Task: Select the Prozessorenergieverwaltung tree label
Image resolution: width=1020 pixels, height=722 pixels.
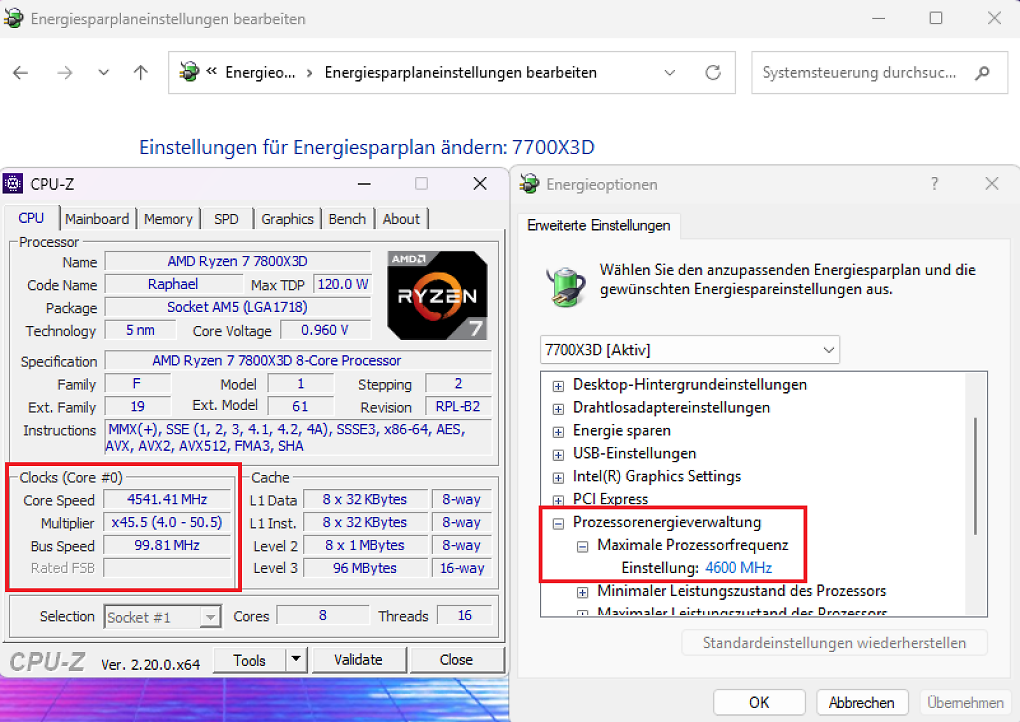Action: pyautogui.click(x=667, y=522)
